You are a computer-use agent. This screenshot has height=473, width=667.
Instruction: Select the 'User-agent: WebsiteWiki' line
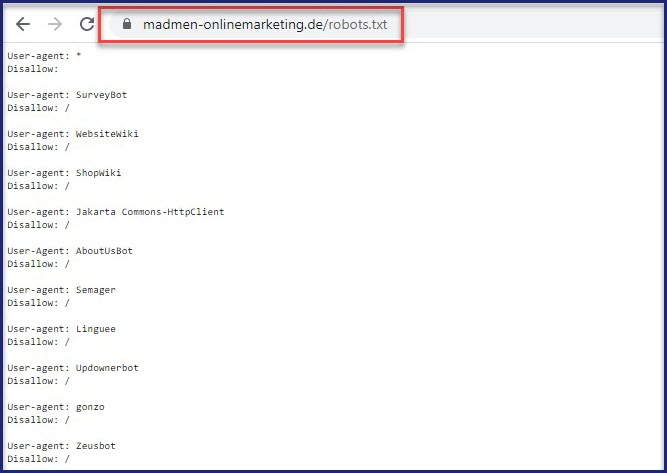tap(73, 134)
